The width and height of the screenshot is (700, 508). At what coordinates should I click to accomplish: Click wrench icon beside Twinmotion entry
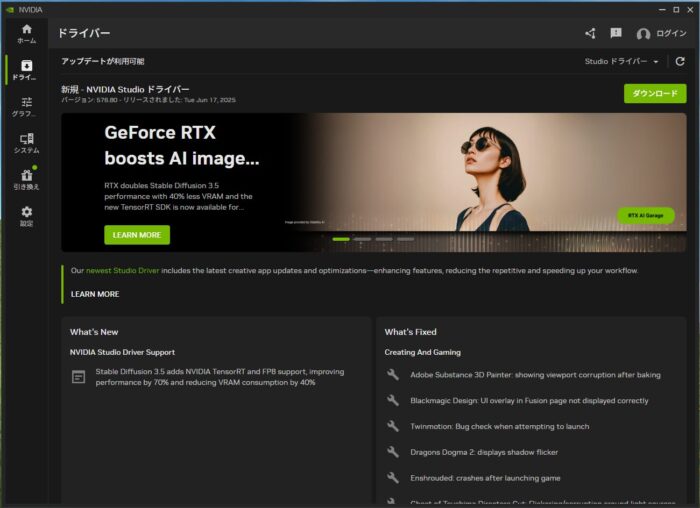393,426
